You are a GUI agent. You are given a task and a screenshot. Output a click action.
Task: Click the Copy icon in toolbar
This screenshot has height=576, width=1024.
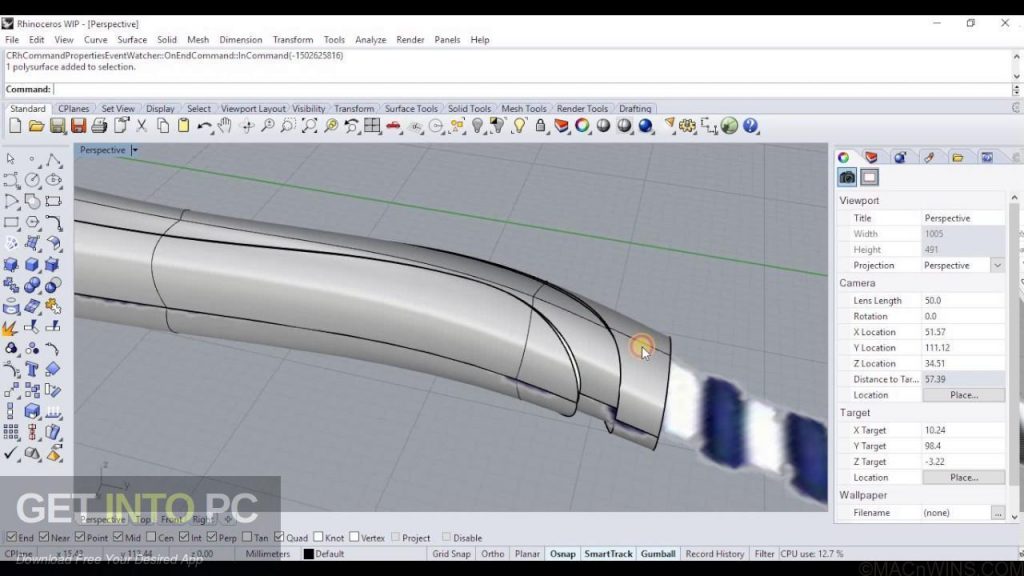coord(163,126)
